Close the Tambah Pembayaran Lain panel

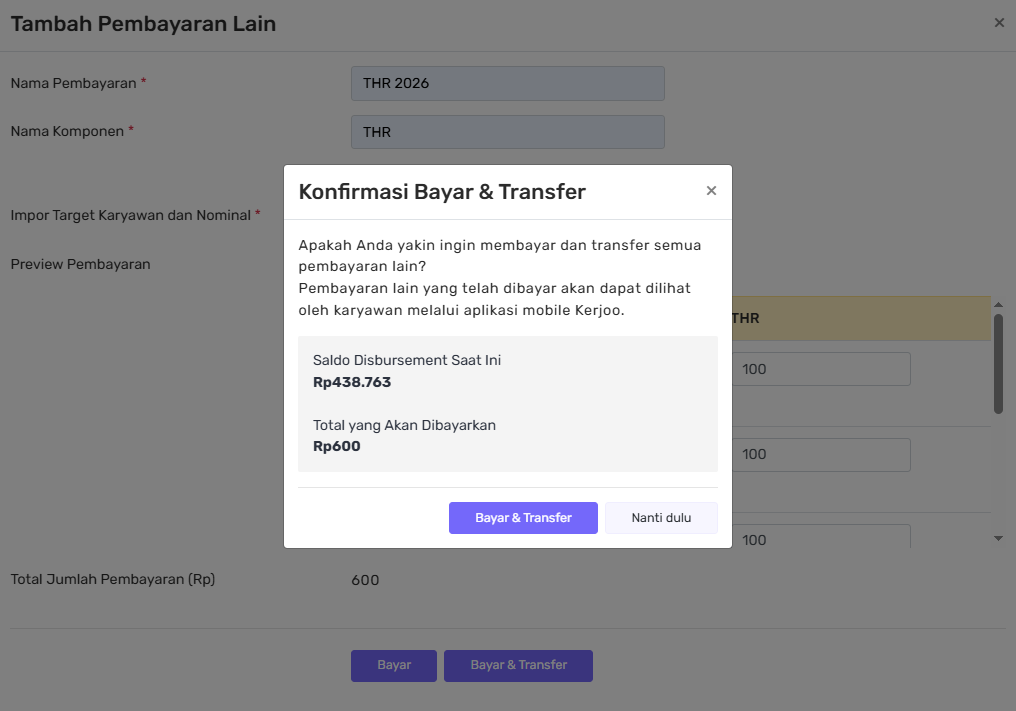(x=999, y=23)
